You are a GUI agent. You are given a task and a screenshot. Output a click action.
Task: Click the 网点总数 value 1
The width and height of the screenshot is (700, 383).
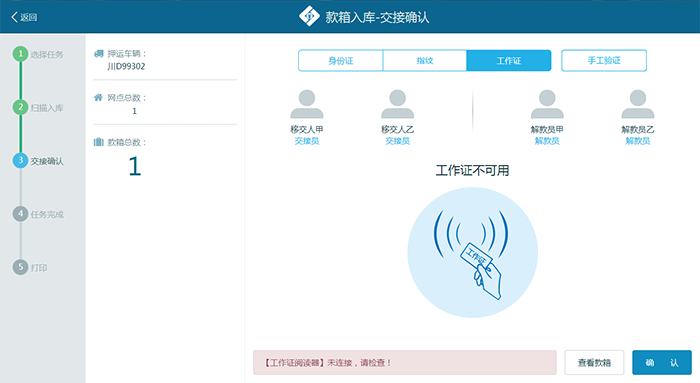[134, 111]
